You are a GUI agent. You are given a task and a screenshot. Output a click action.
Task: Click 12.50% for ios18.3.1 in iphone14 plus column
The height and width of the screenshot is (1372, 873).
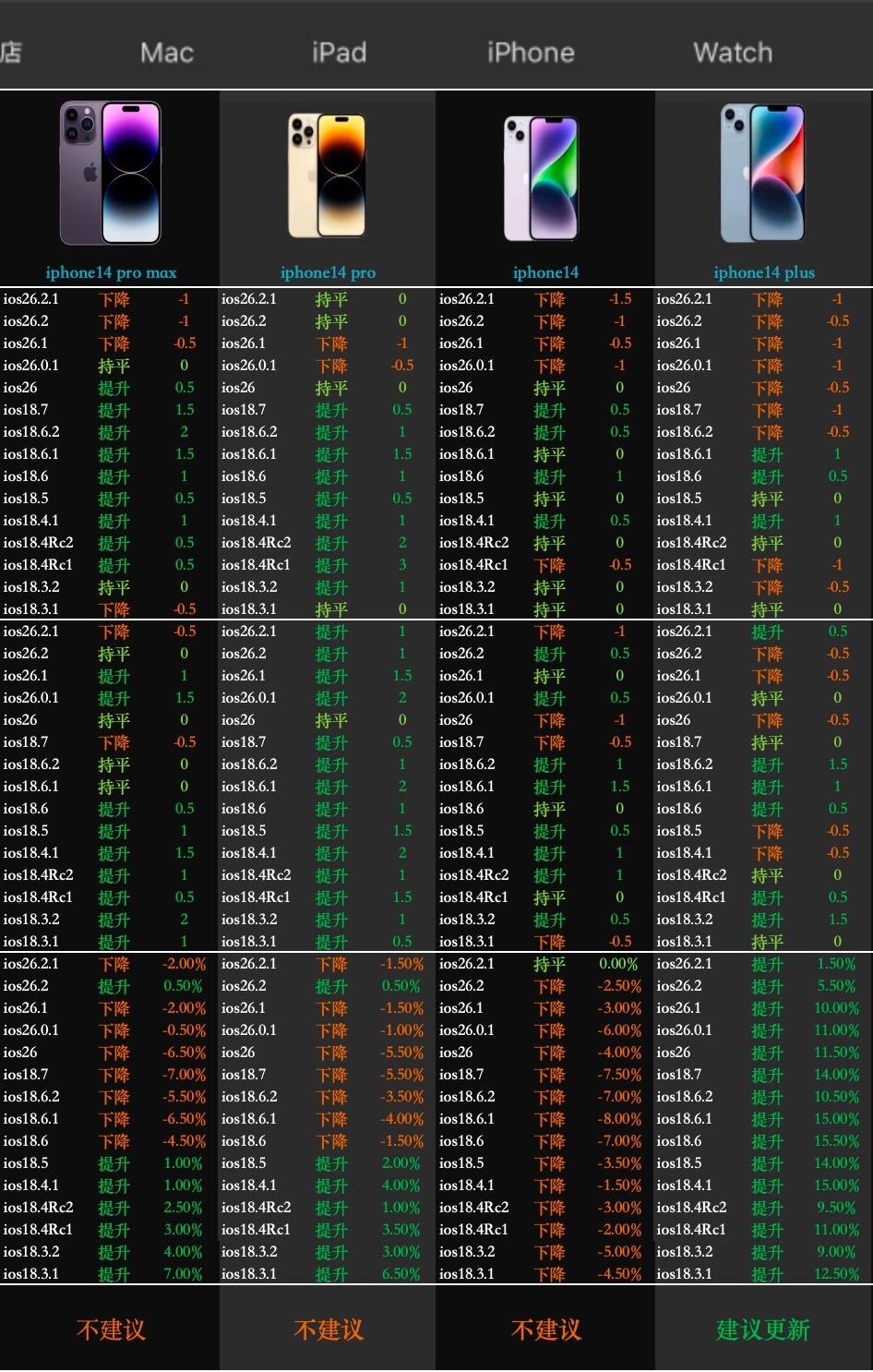pyautogui.click(x=836, y=1274)
